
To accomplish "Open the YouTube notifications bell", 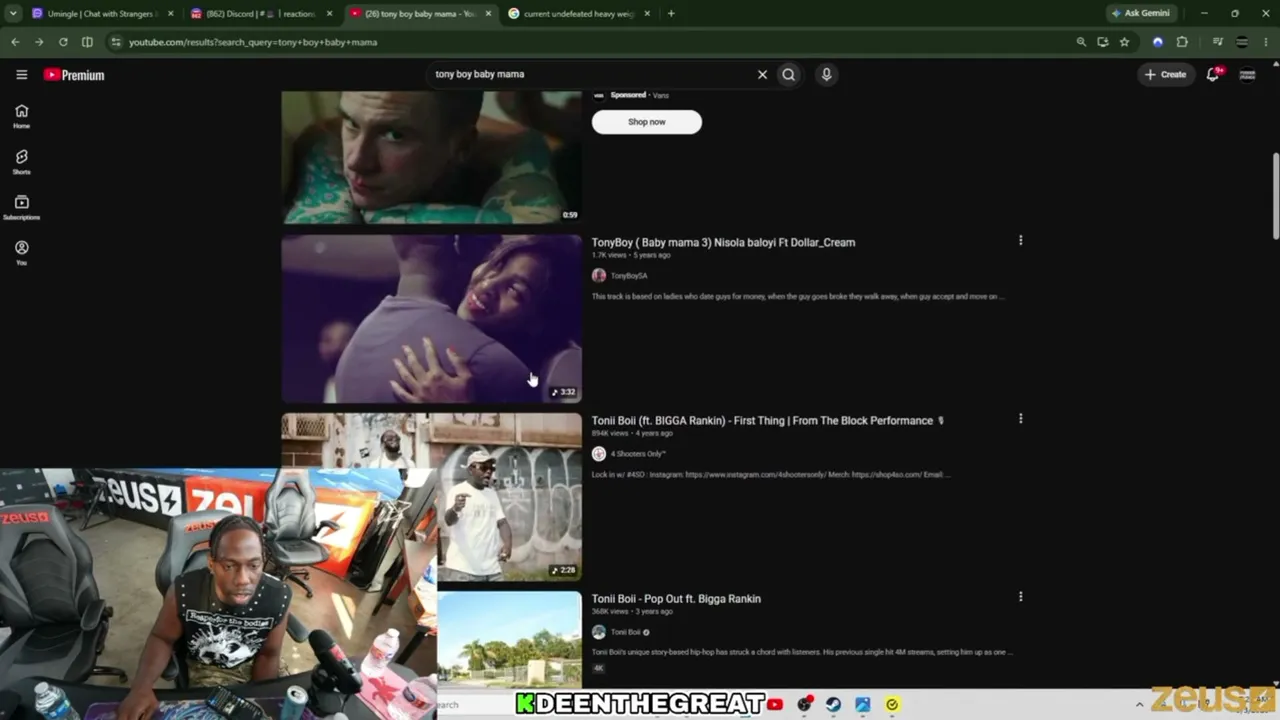I will click(x=1213, y=74).
